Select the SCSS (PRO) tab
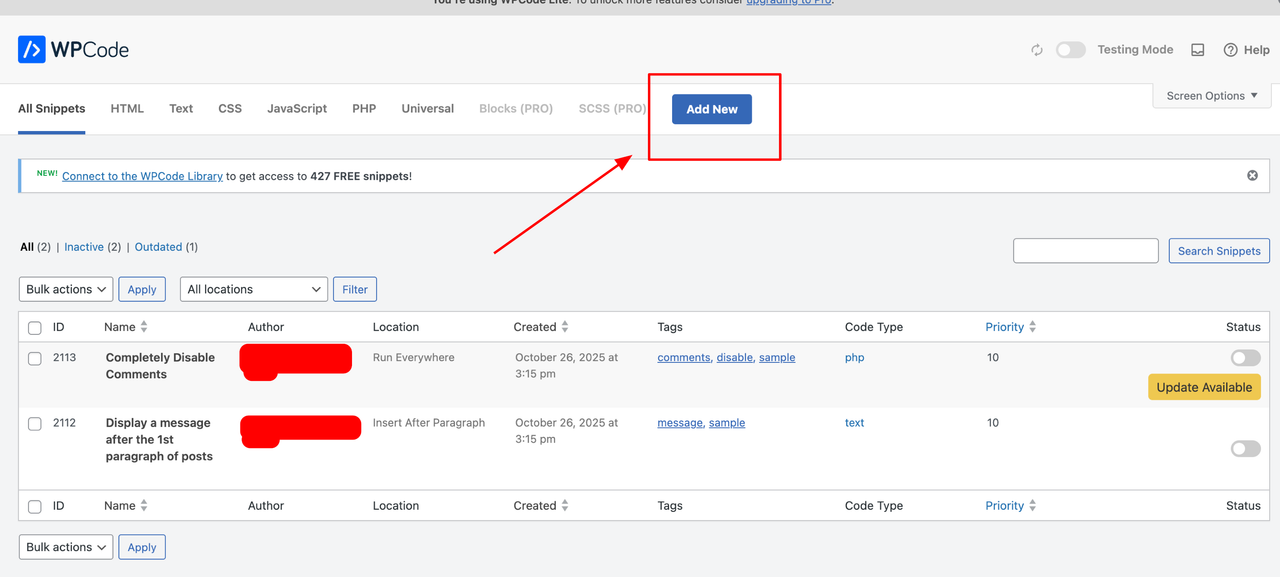This screenshot has height=577, width=1280. click(612, 108)
